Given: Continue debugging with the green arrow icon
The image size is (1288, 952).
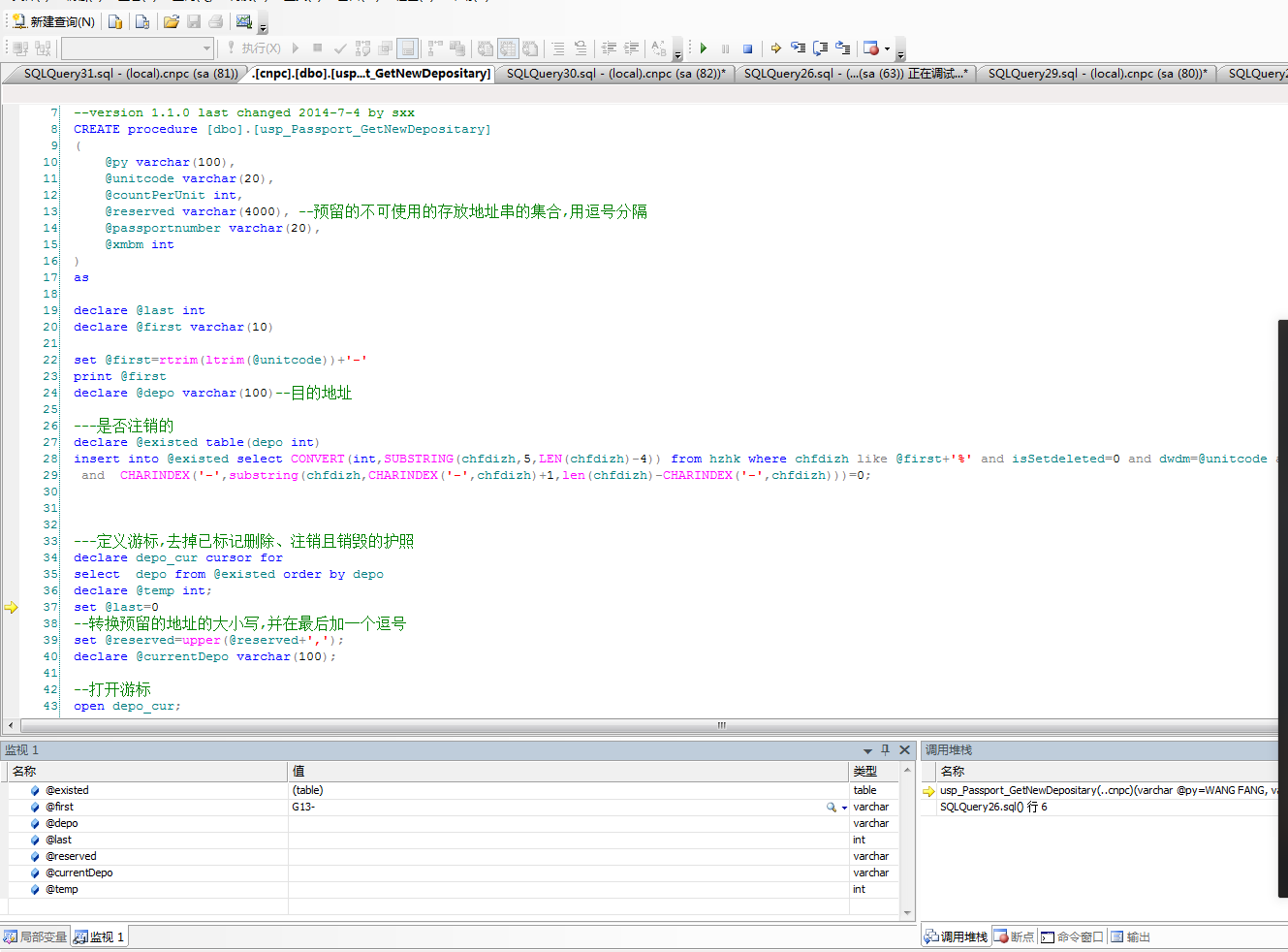Looking at the screenshot, I should tap(703, 48).
